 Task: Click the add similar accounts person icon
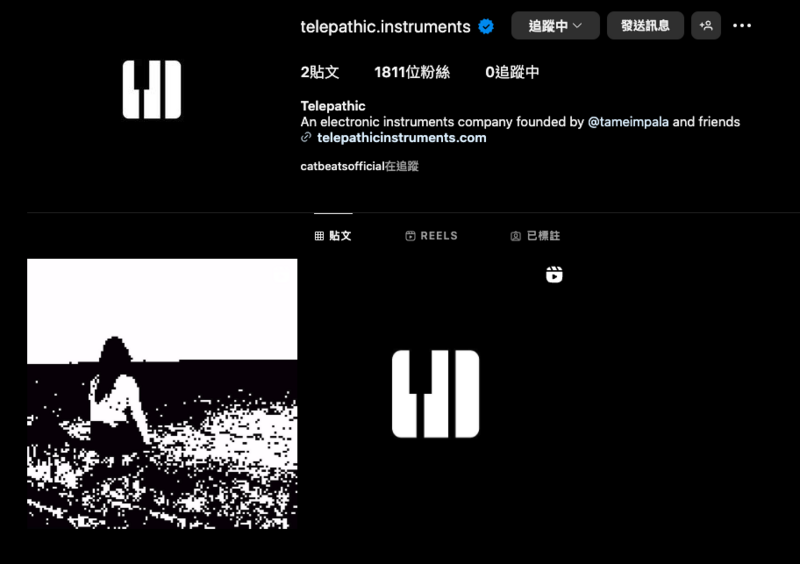click(x=706, y=26)
